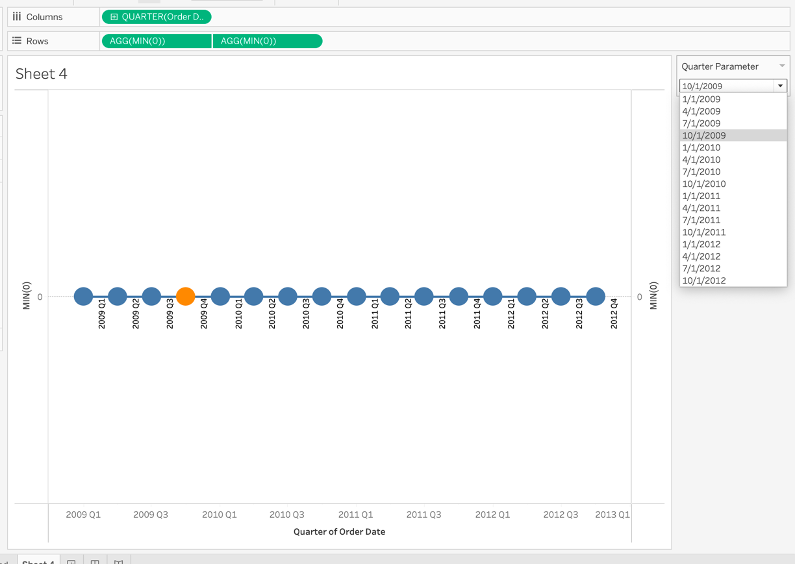This screenshot has width=796, height=564.
Task: Choose 1/1/2010 from the parameter list
Action: [x=733, y=148]
